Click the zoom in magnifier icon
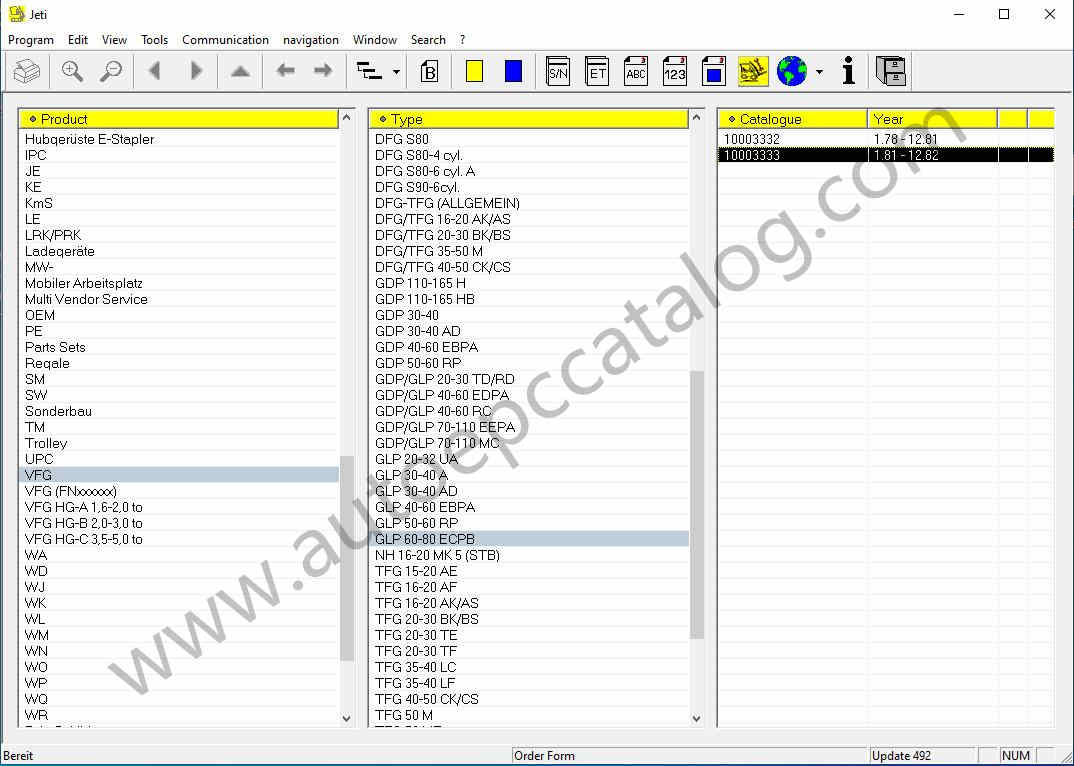1074x766 pixels. pos(72,71)
